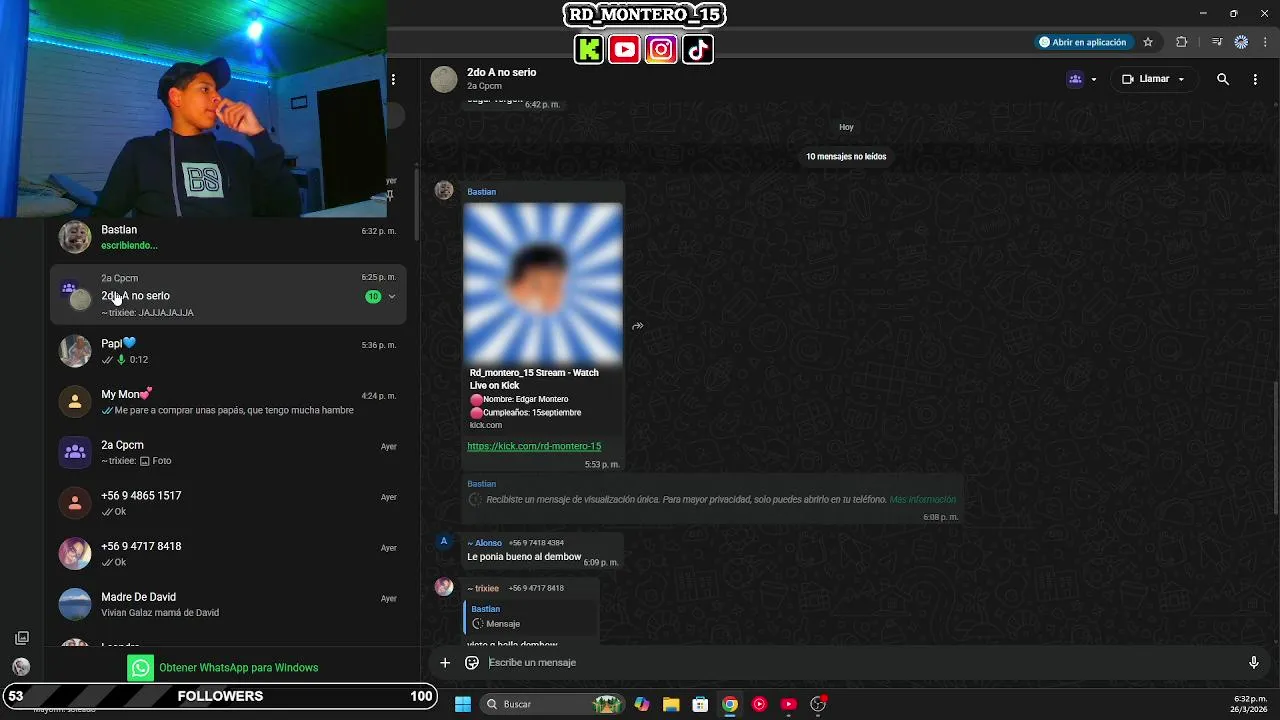This screenshot has width=1280, height=720.
Task: Expand chevron on 2do A no serio chat row
Action: pos(392,296)
